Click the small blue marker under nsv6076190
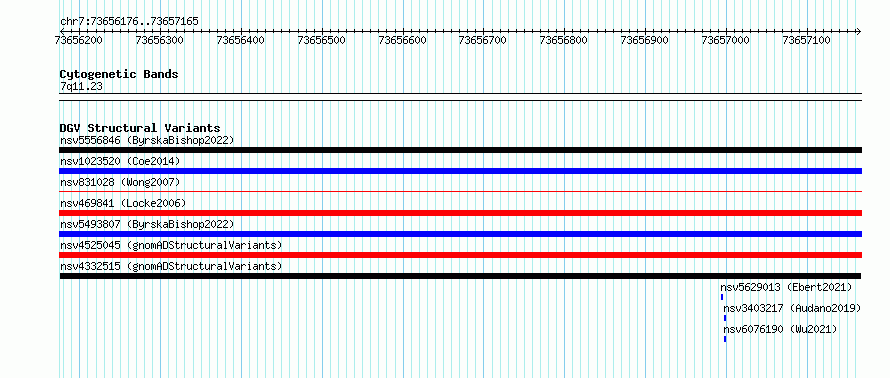The image size is (890, 378). pos(725,339)
